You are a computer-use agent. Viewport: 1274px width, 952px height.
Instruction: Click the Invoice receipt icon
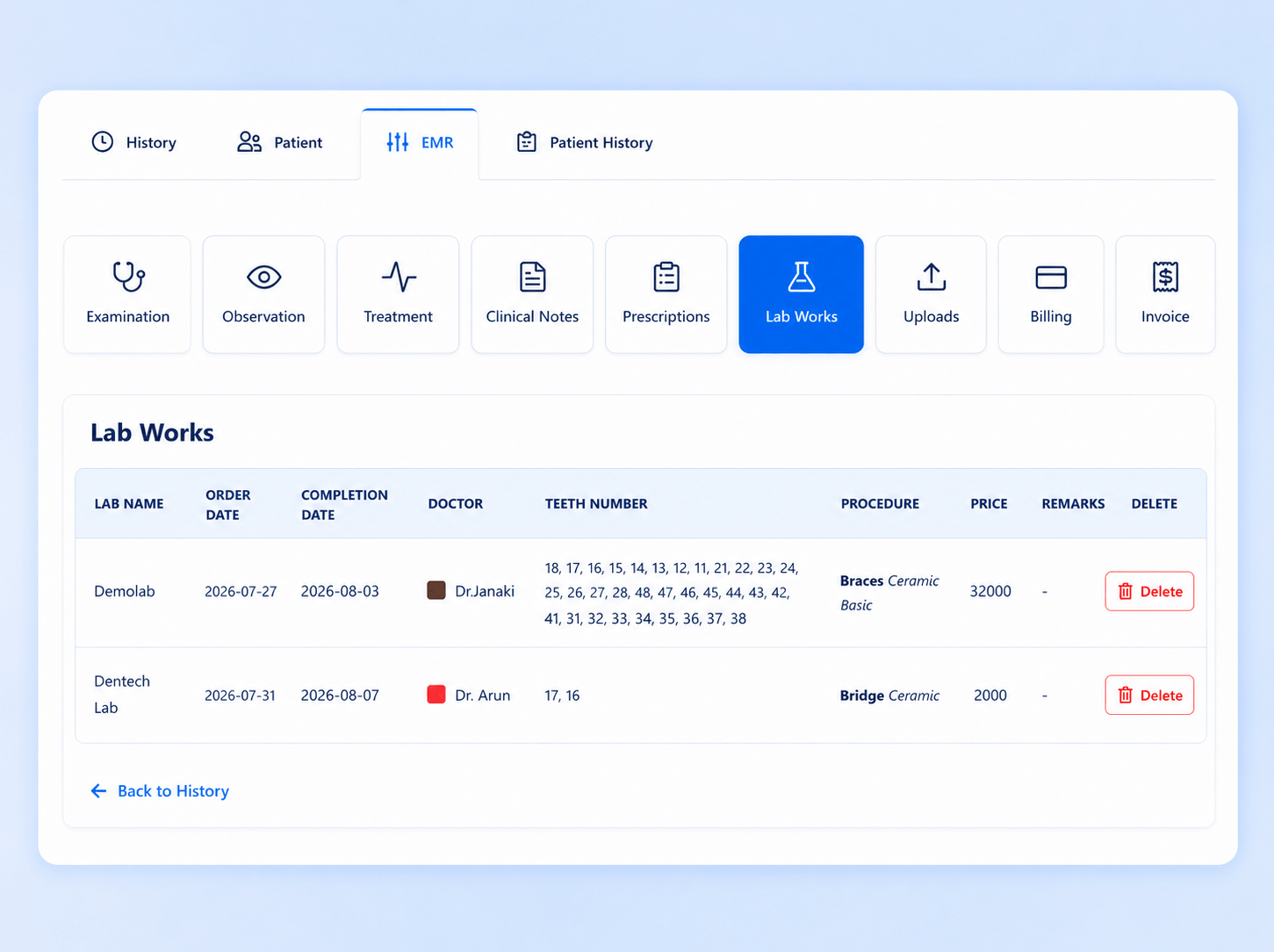(x=1165, y=277)
